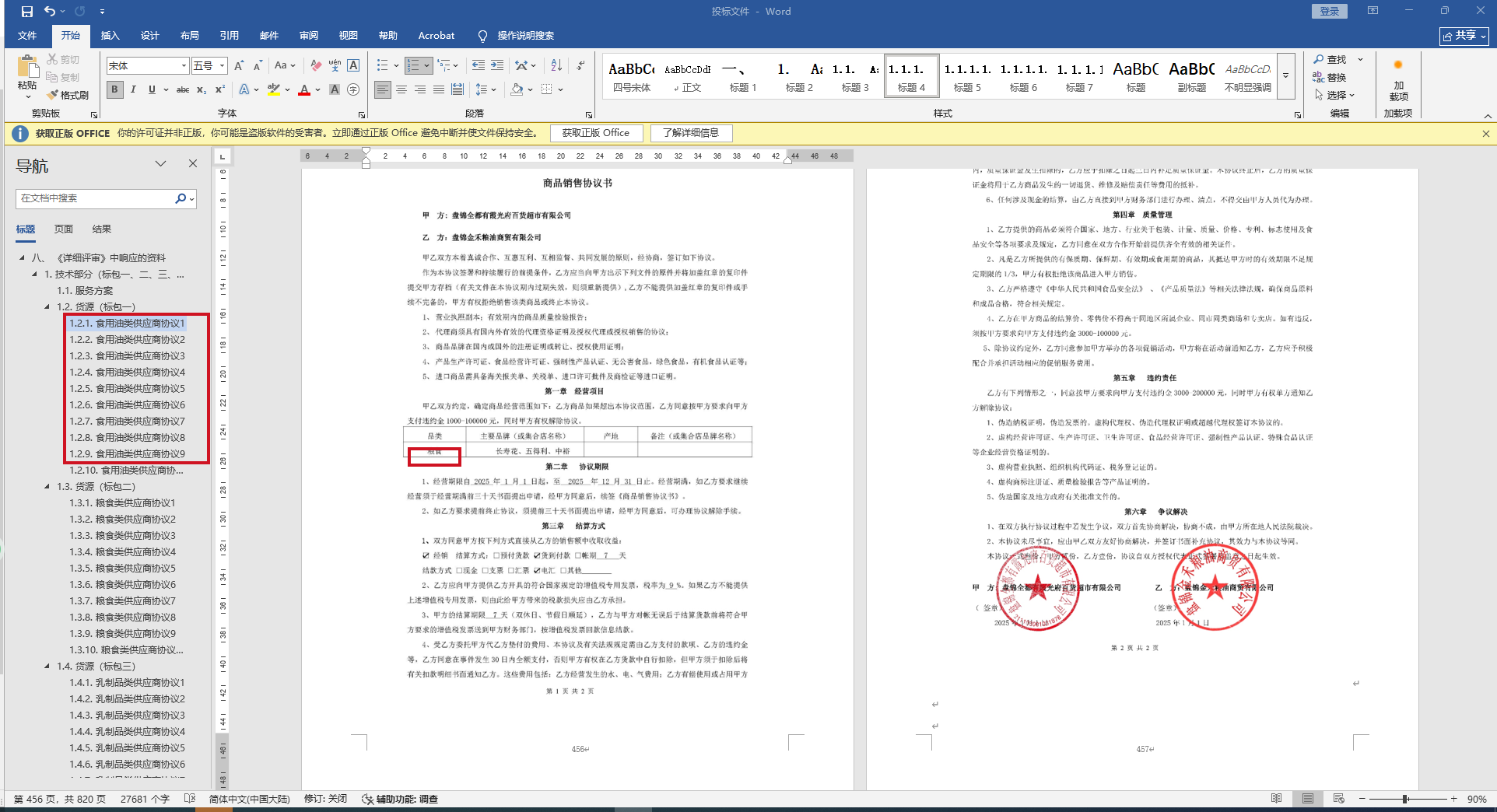Clear all formatting with the eraser icon
This screenshot has width=1497, height=812.
[316, 66]
